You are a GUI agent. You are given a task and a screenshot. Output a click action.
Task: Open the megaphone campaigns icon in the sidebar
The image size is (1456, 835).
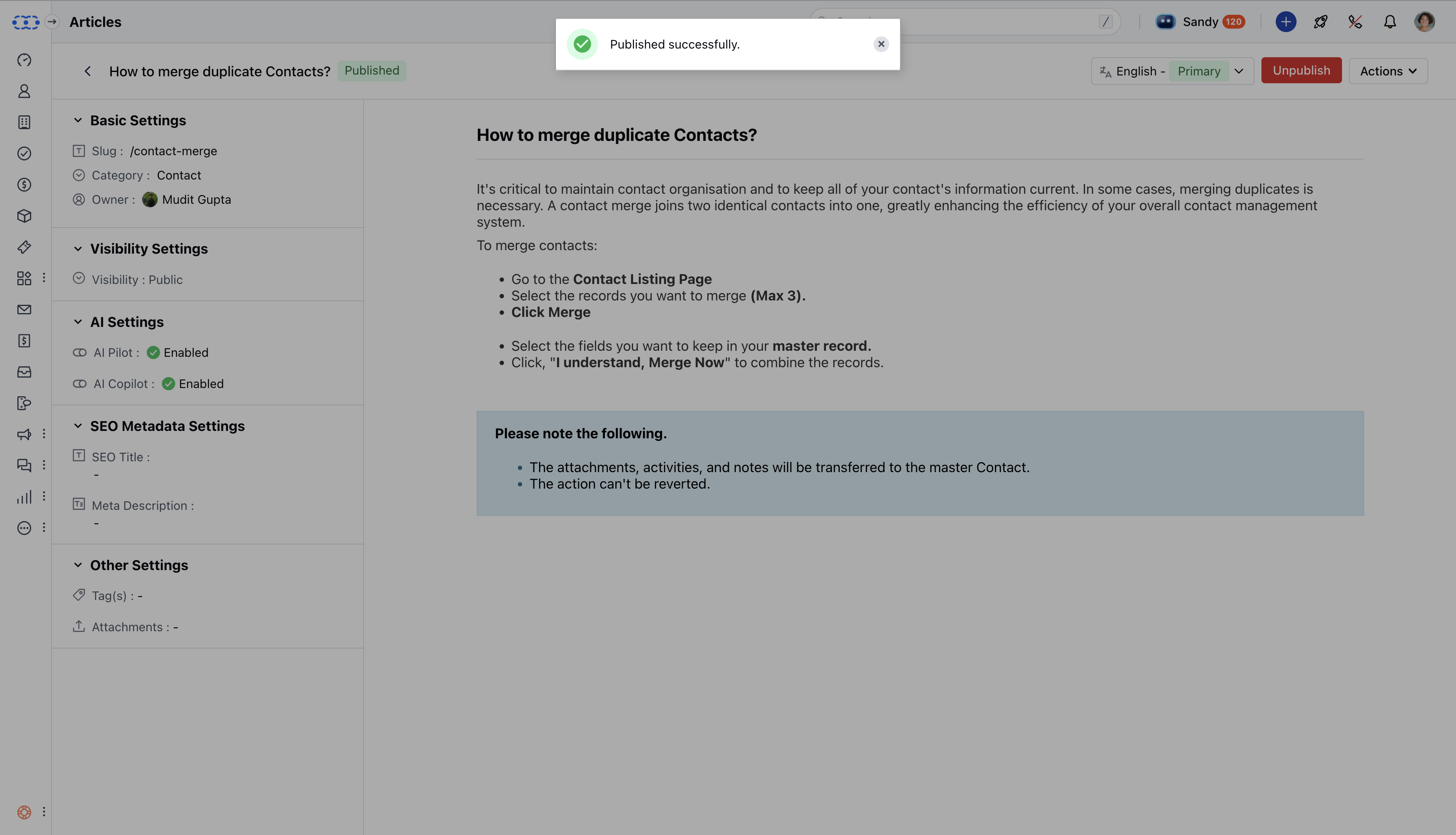24,434
